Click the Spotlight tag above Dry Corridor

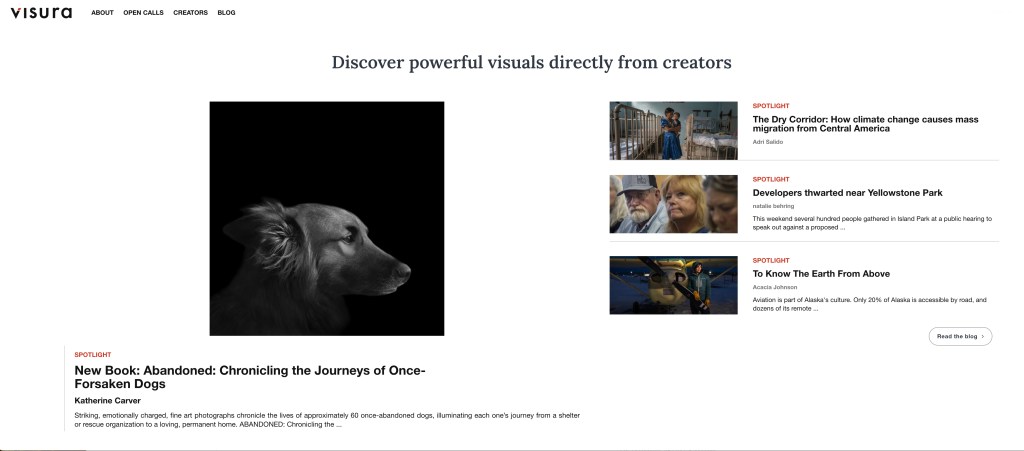click(771, 106)
